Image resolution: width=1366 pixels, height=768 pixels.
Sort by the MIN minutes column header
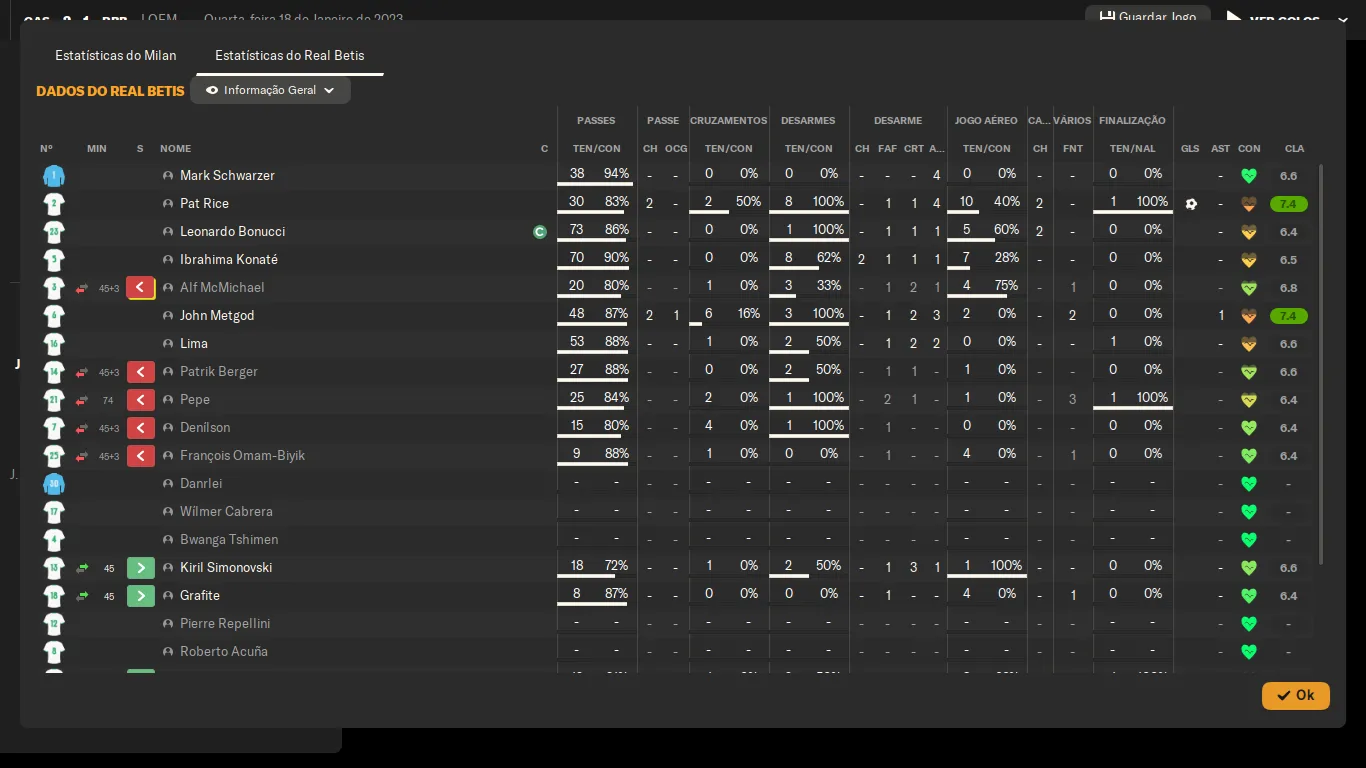pyautogui.click(x=96, y=149)
